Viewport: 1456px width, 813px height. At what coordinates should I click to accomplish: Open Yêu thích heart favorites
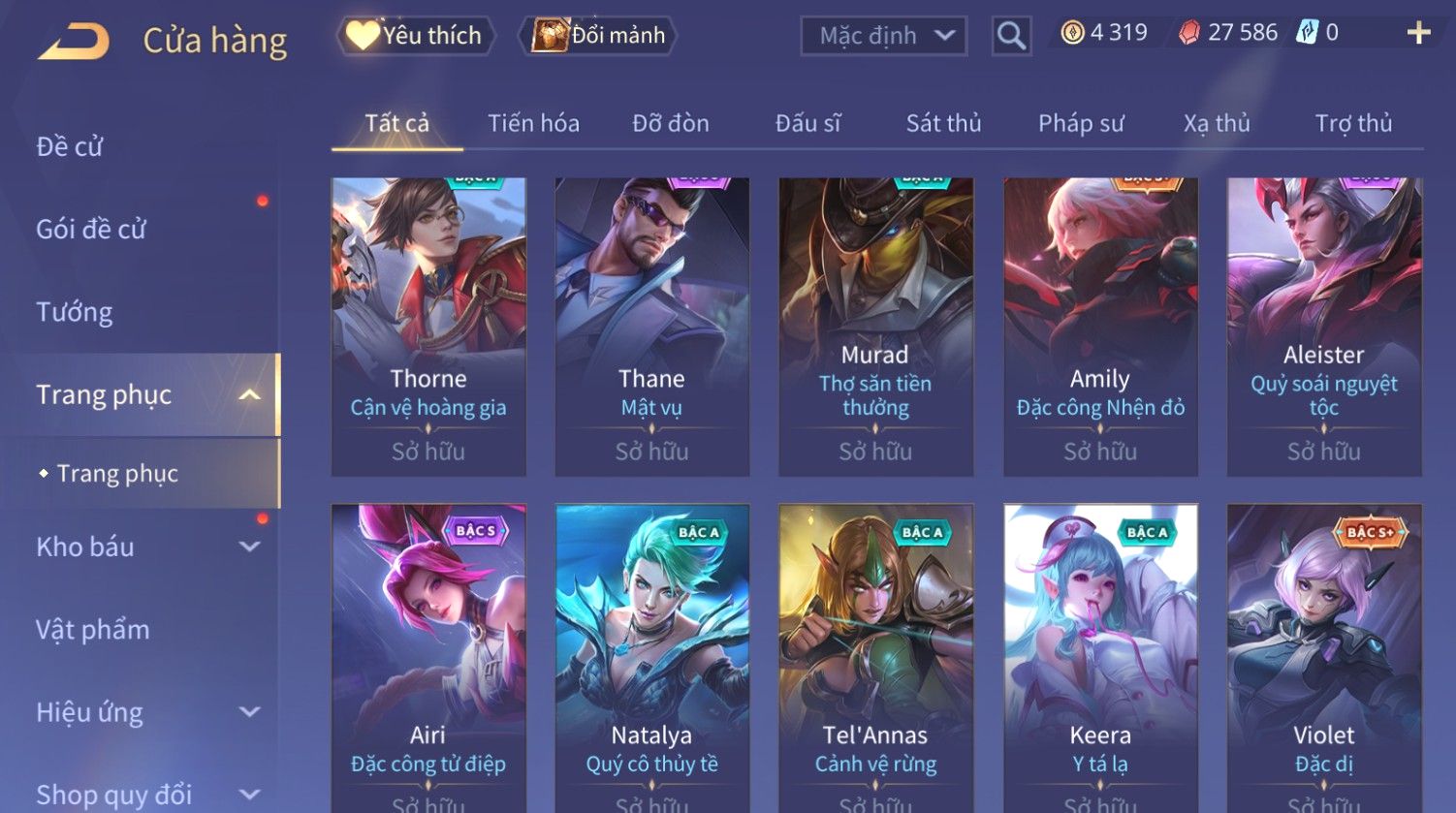416,36
